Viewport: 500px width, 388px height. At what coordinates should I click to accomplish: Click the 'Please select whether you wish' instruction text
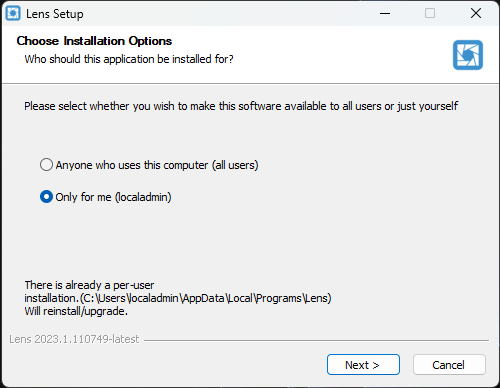pos(241,106)
